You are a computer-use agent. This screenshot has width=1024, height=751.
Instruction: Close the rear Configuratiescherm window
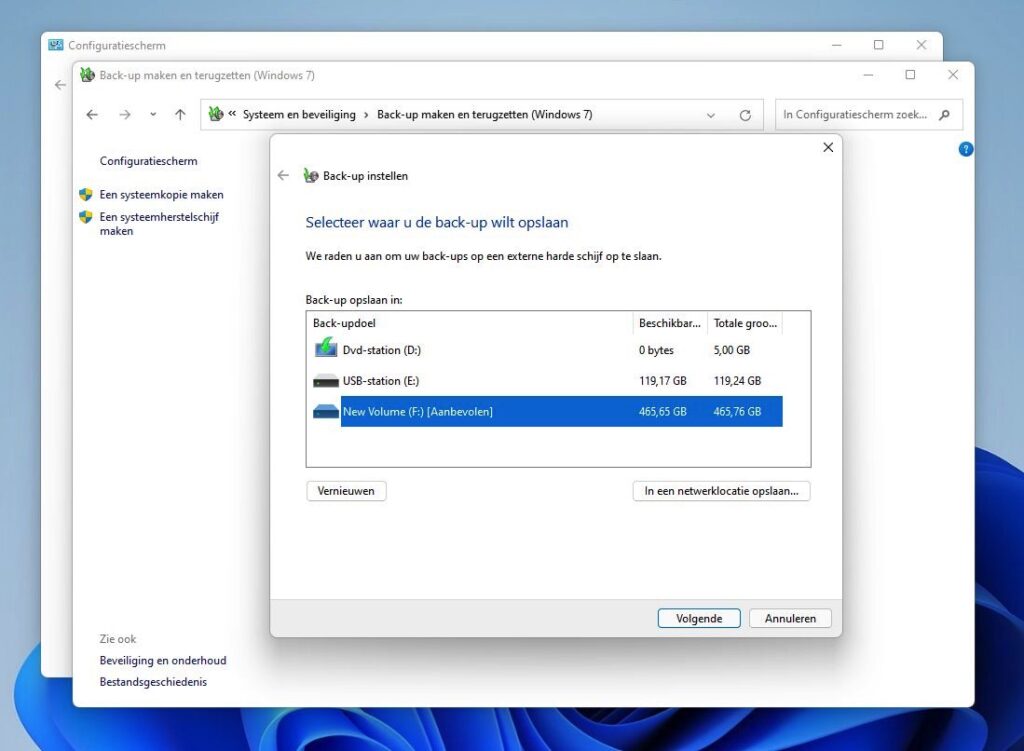point(921,45)
